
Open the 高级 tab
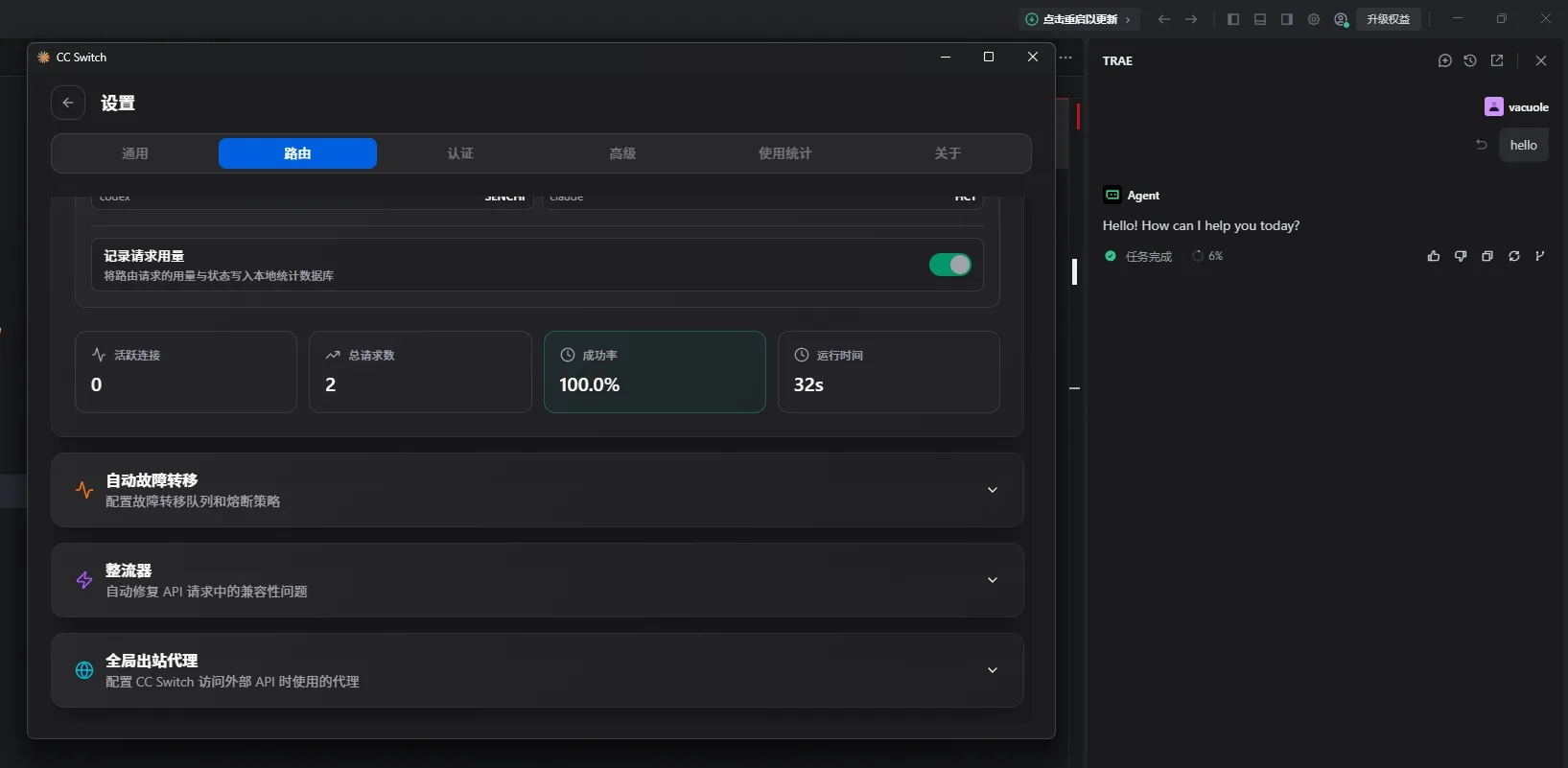tap(622, 153)
